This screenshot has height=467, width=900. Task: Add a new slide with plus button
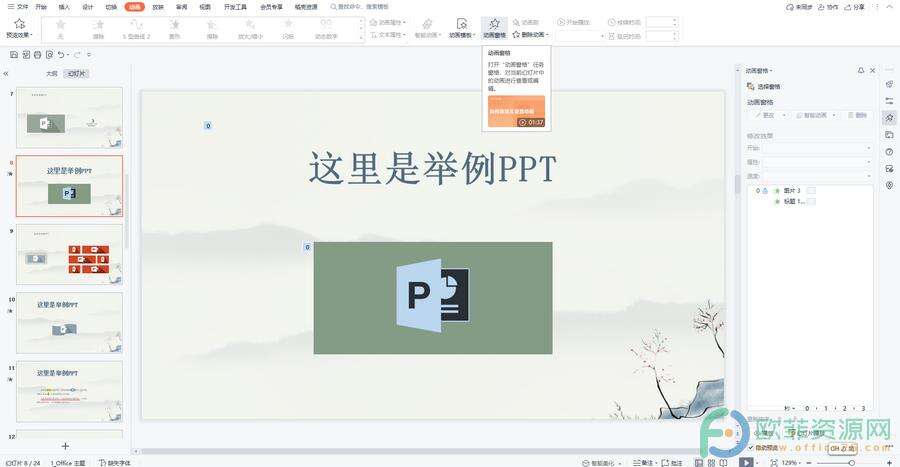coord(65,446)
